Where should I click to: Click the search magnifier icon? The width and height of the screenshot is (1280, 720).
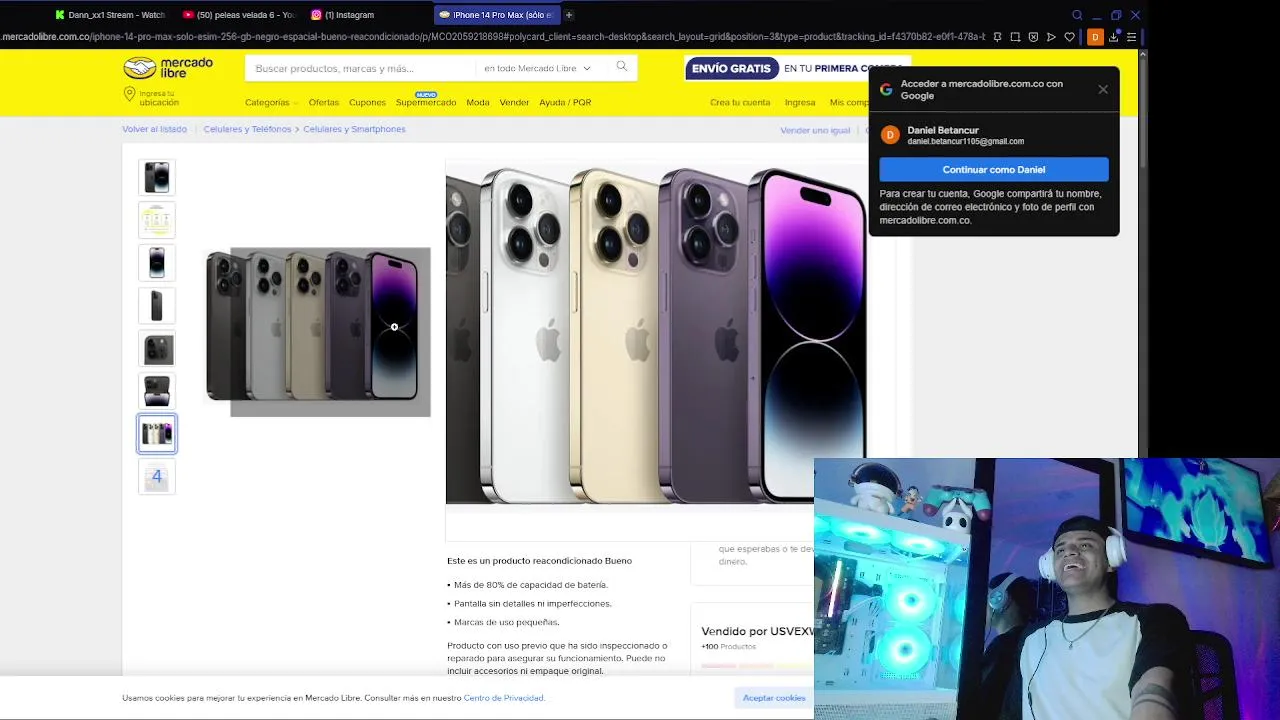622,67
